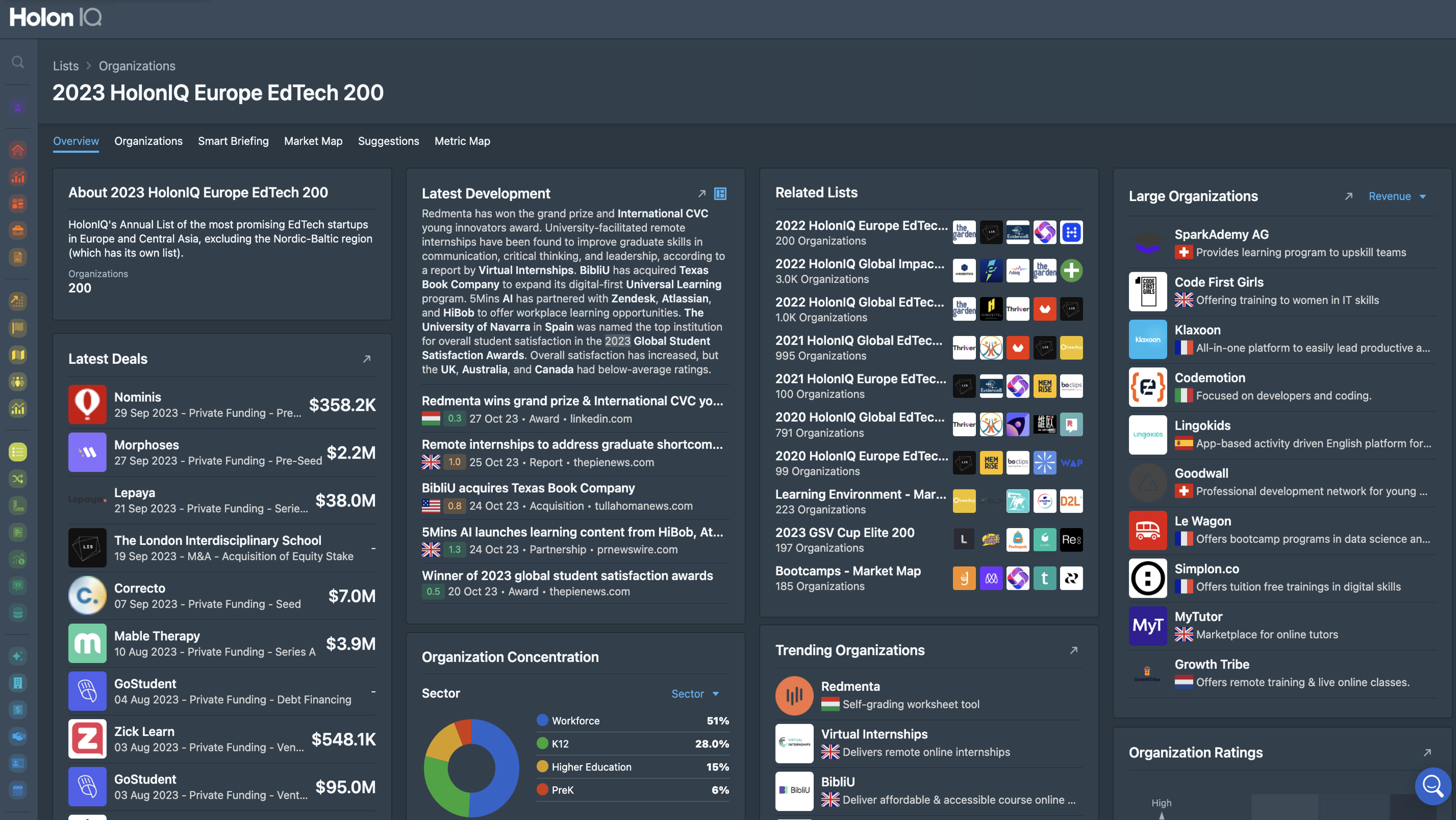Click the flag icon in the sidebar

click(18, 328)
